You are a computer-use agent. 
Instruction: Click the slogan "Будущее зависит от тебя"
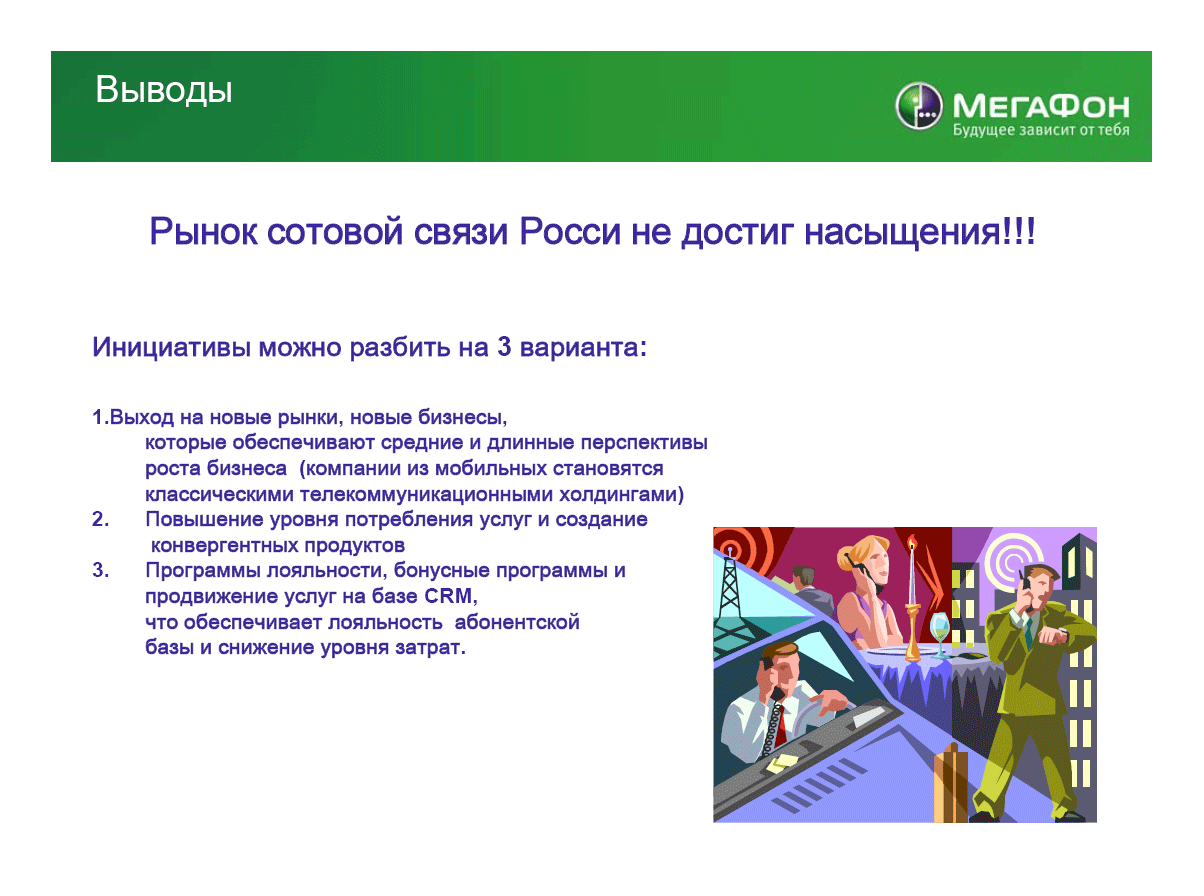coord(1040,131)
